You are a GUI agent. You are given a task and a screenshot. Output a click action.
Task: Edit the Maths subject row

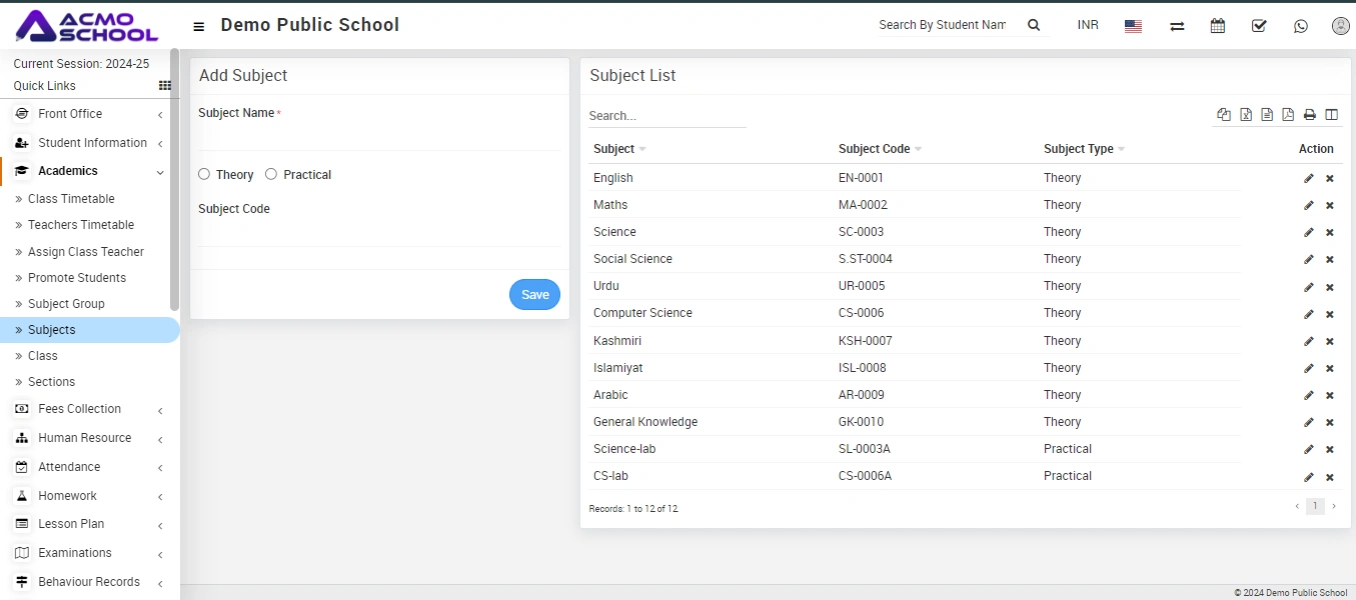[1308, 205]
